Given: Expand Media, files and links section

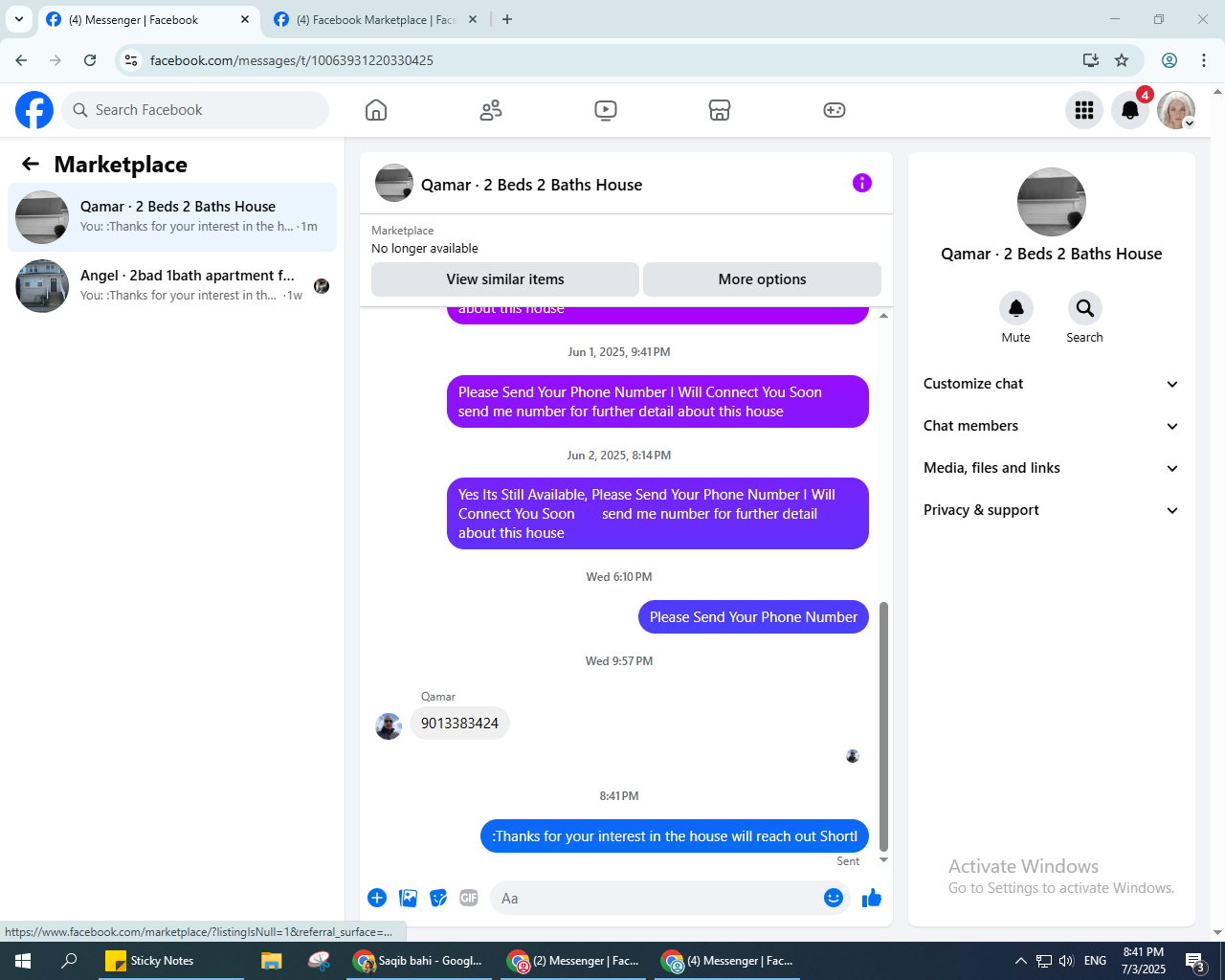Looking at the screenshot, I should 1051,468.
